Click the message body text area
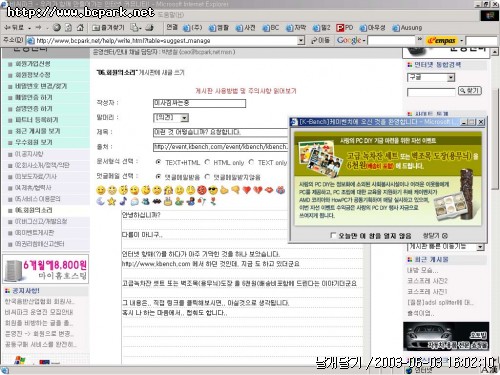500x375 pixels. 242,287
